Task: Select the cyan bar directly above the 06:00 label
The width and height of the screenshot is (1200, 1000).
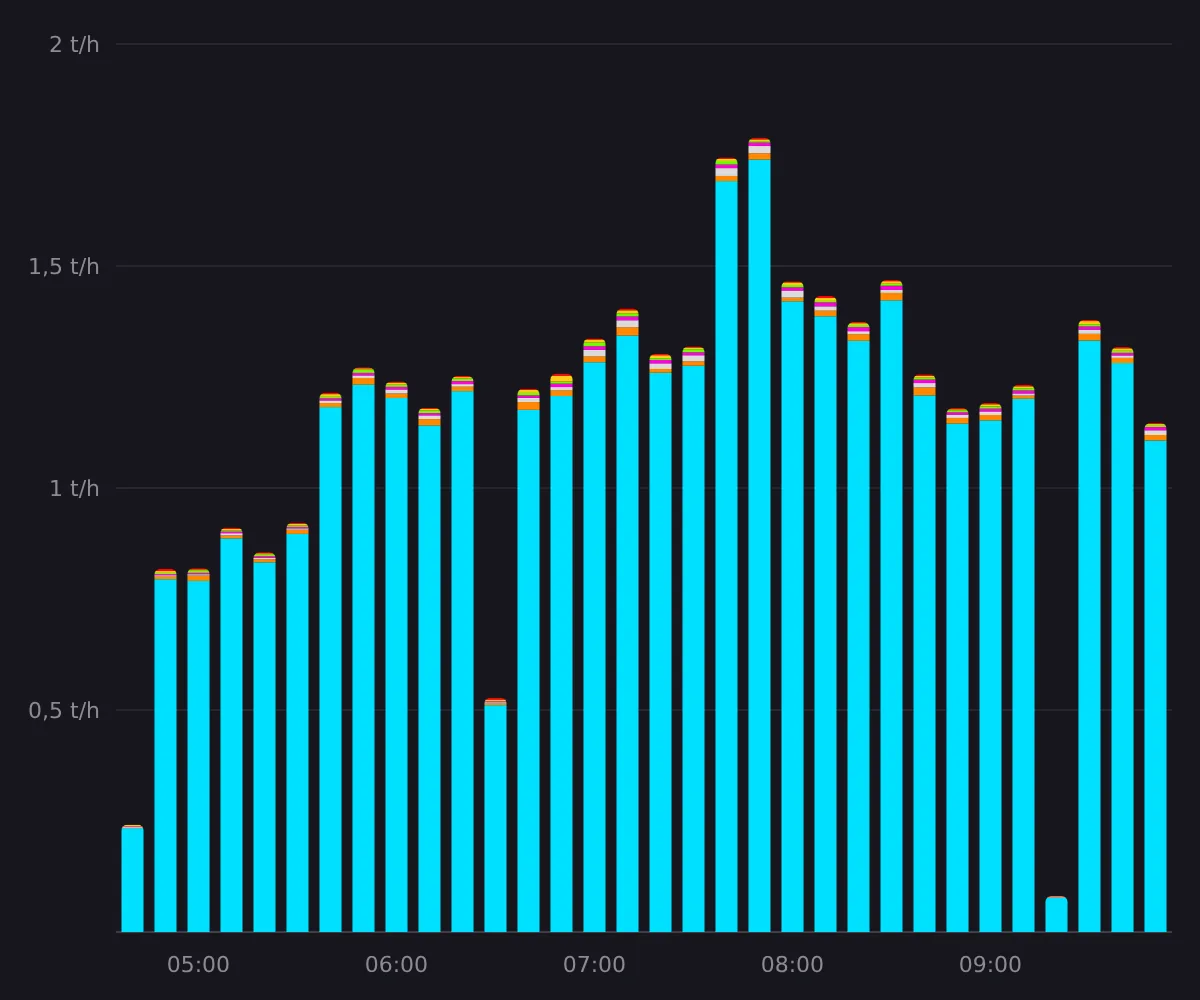Action: pos(396,665)
